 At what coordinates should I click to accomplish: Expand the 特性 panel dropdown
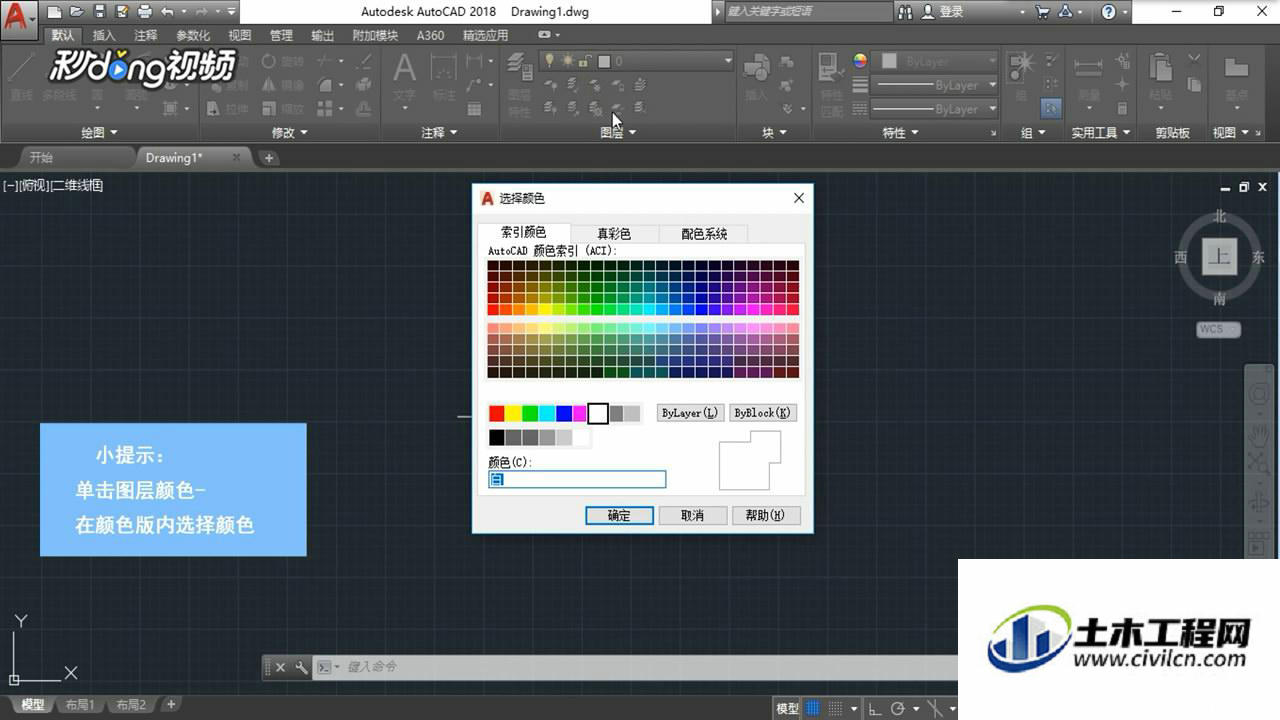[x=901, y=132]
